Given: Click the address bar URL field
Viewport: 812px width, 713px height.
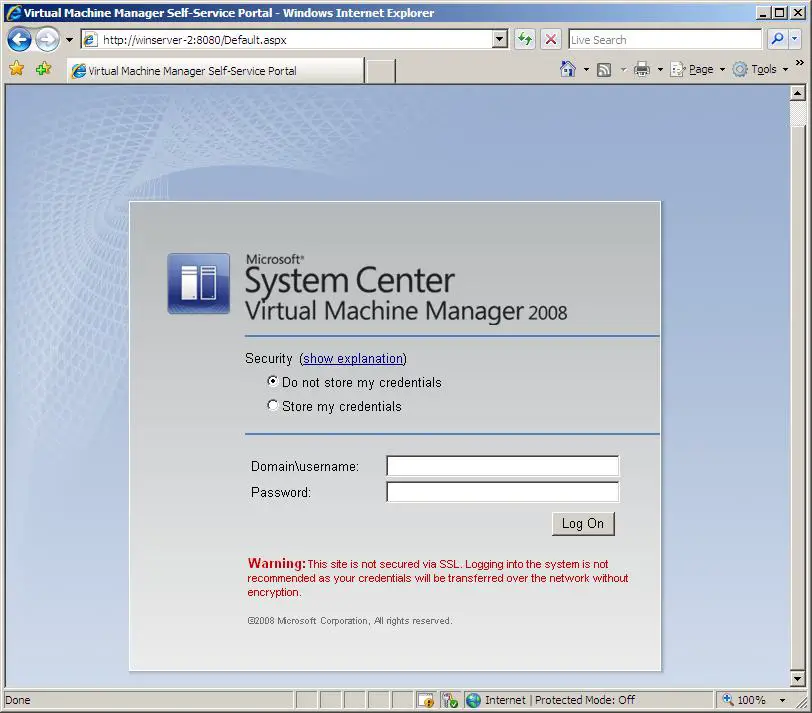Looking at the screenshot, I should pos(287,40).
